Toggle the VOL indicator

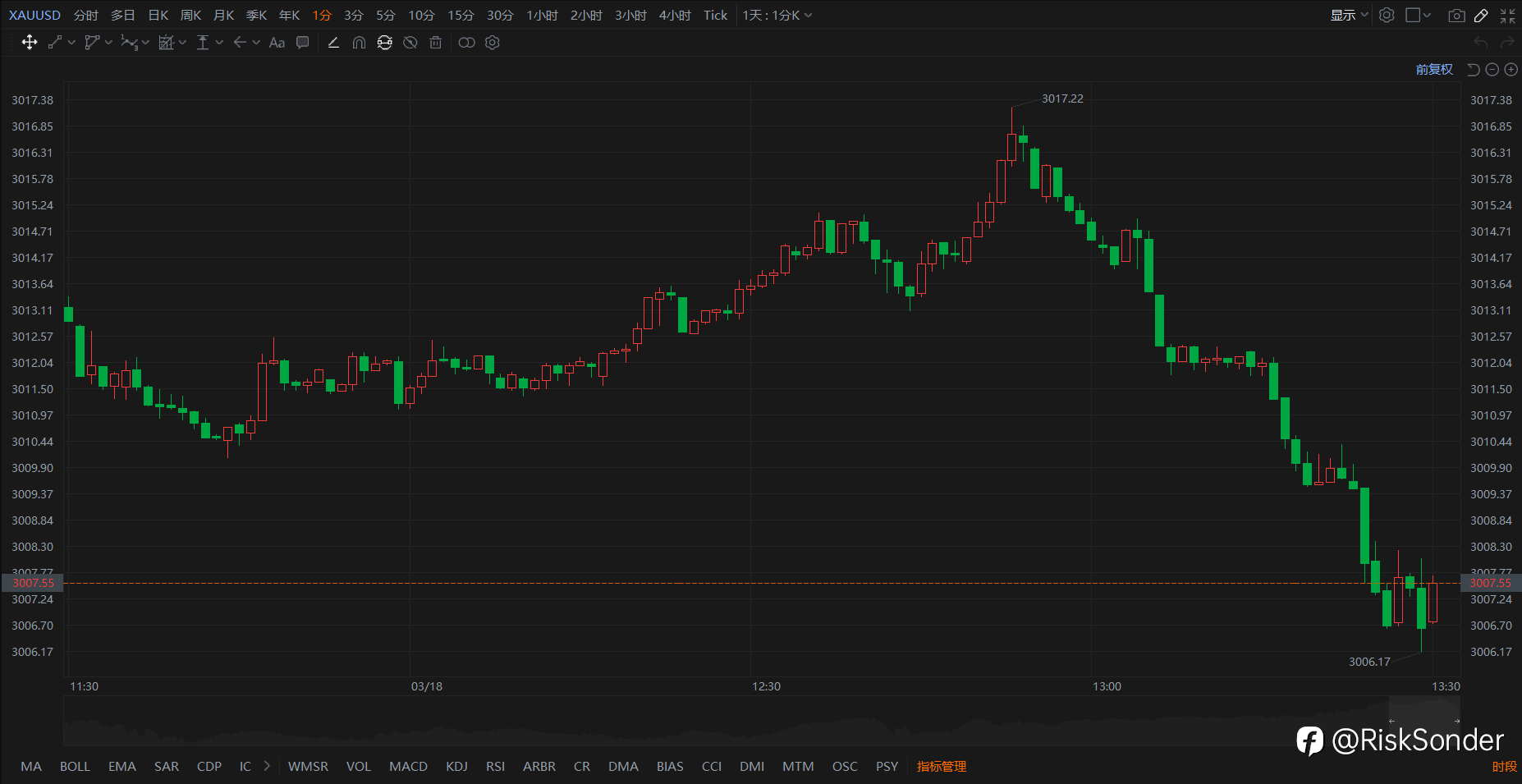(359, 766)
